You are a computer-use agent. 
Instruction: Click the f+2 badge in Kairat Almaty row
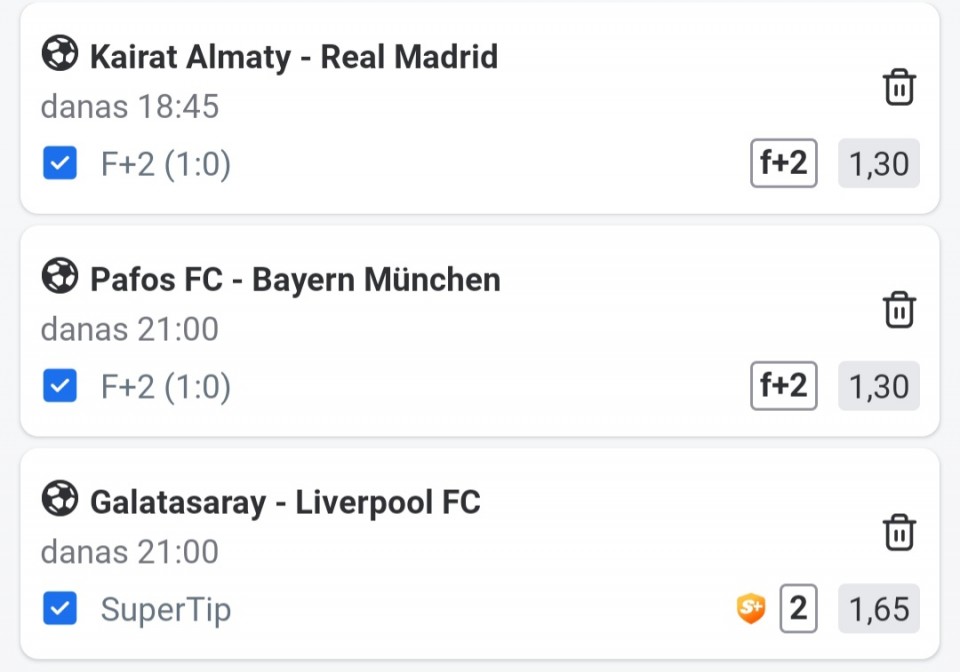[x=784, y=164]
